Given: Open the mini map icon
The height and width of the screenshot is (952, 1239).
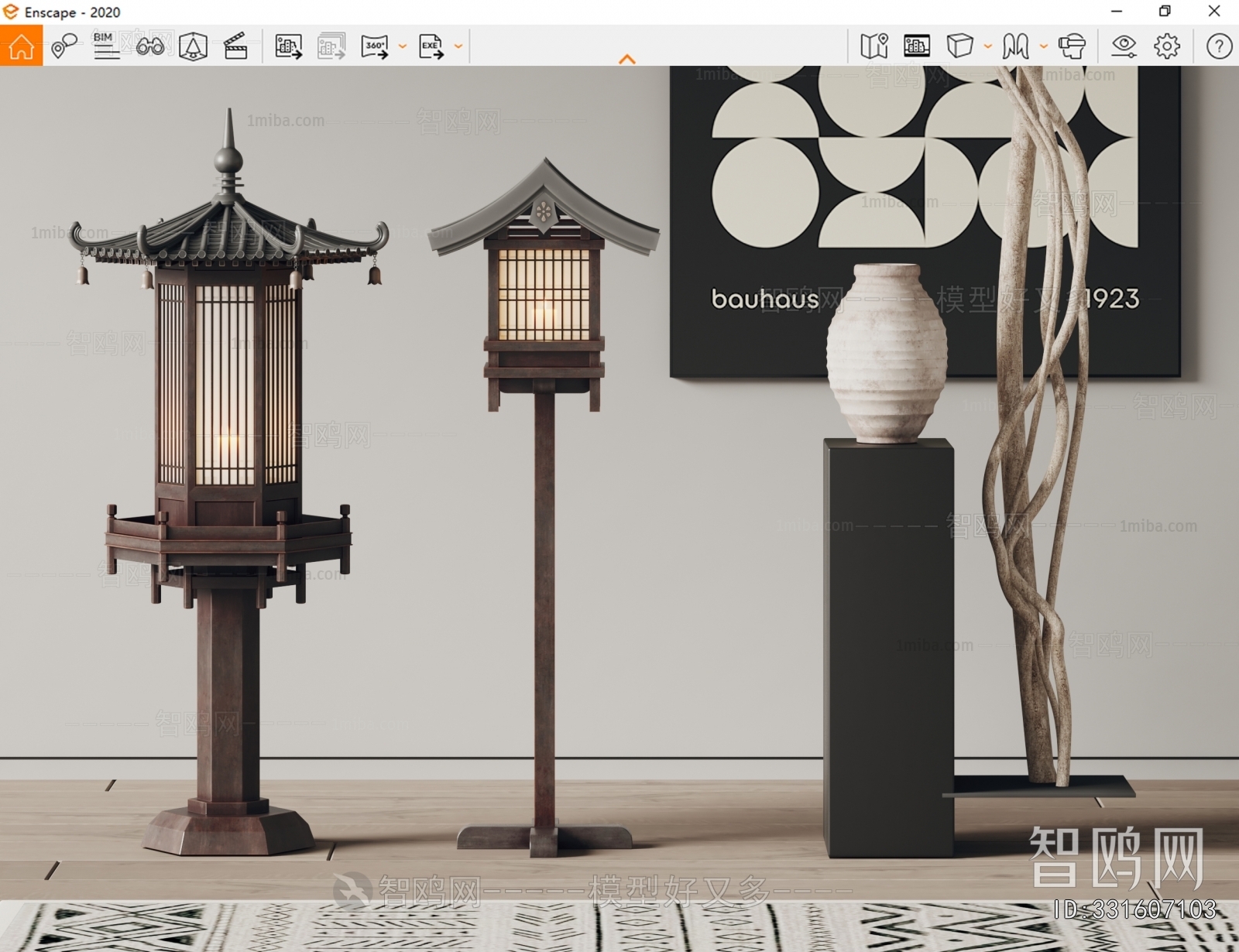Looking at the screenshot, I should click(874, 46).
